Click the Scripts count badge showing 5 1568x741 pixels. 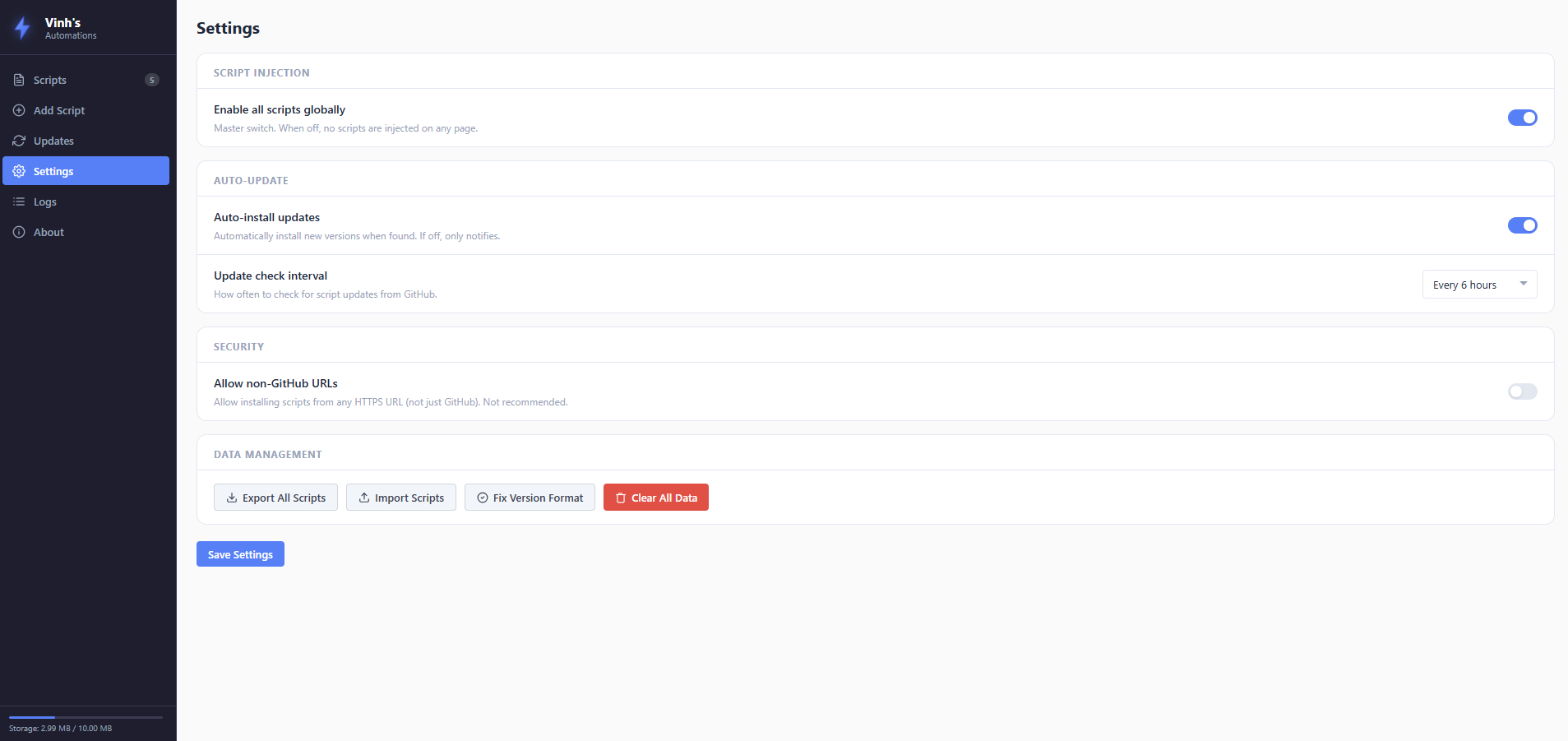click(152, 80)
